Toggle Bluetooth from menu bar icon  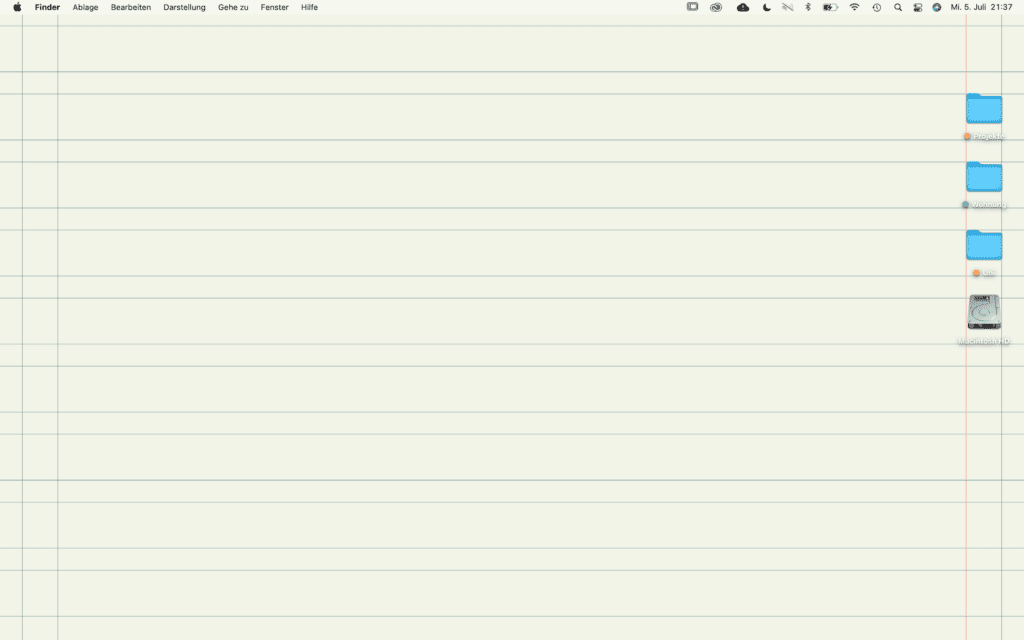[808, 7]
